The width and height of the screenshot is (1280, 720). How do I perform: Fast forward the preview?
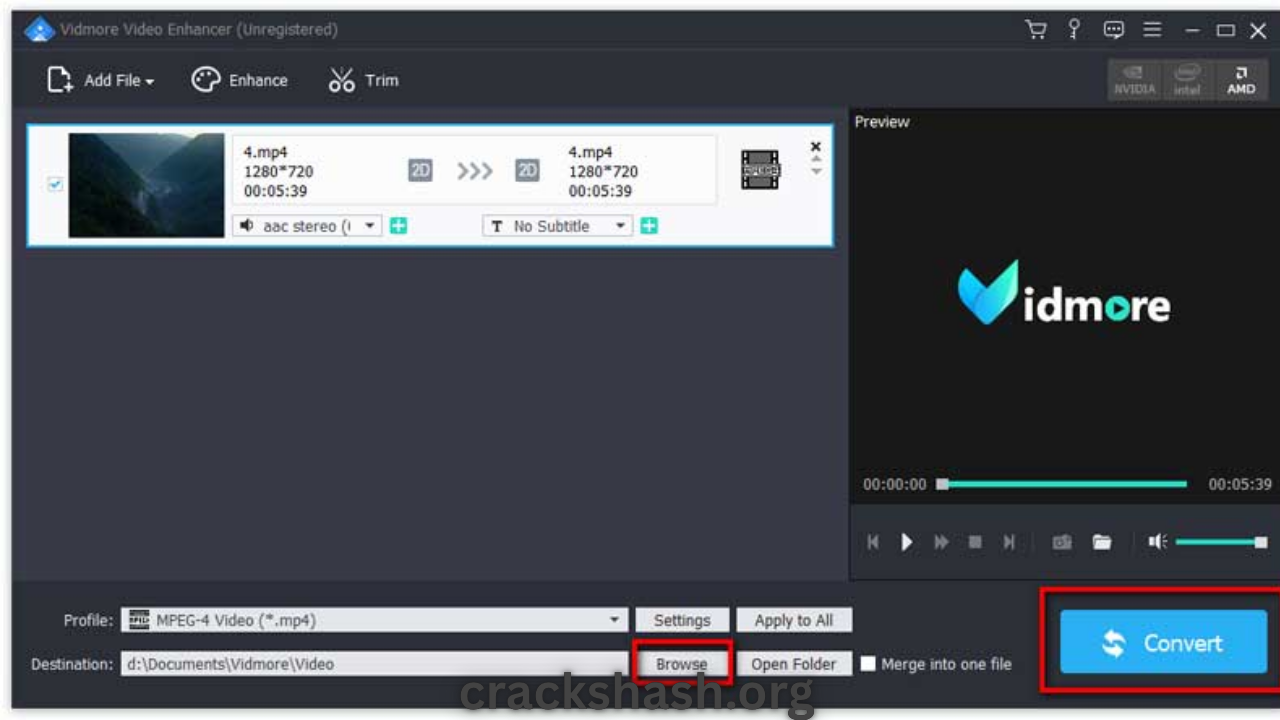941,542
